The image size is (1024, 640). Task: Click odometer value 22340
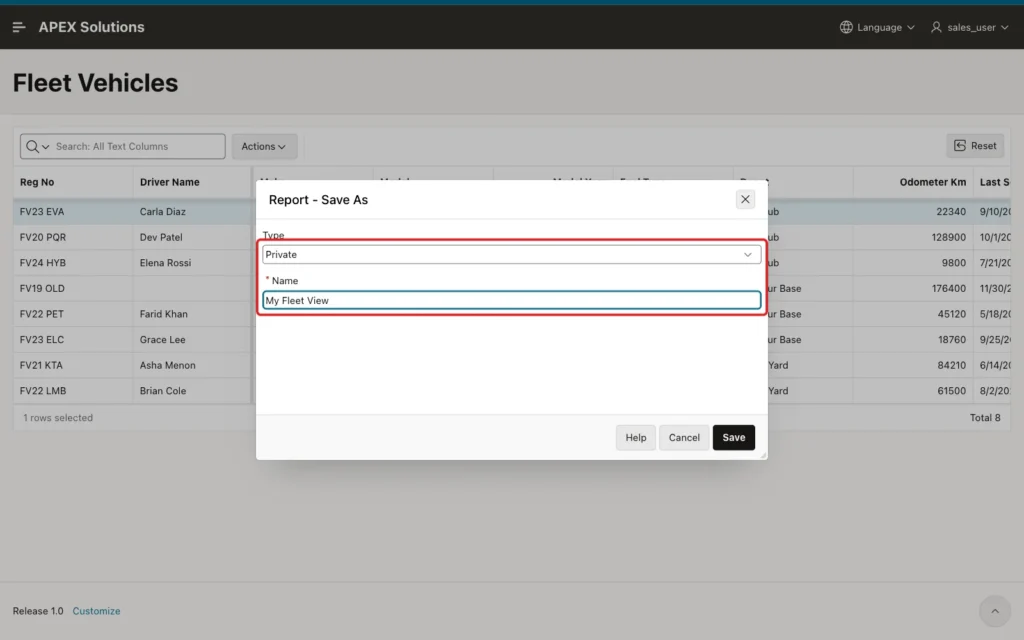pyautogui.click(x=951, y=212)
